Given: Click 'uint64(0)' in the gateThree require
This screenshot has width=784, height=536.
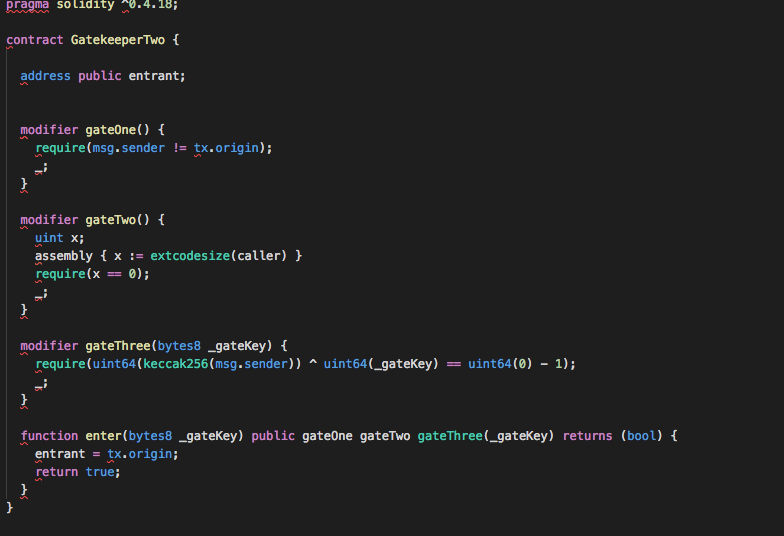Looking at the screenshot, I should point(500,364).
